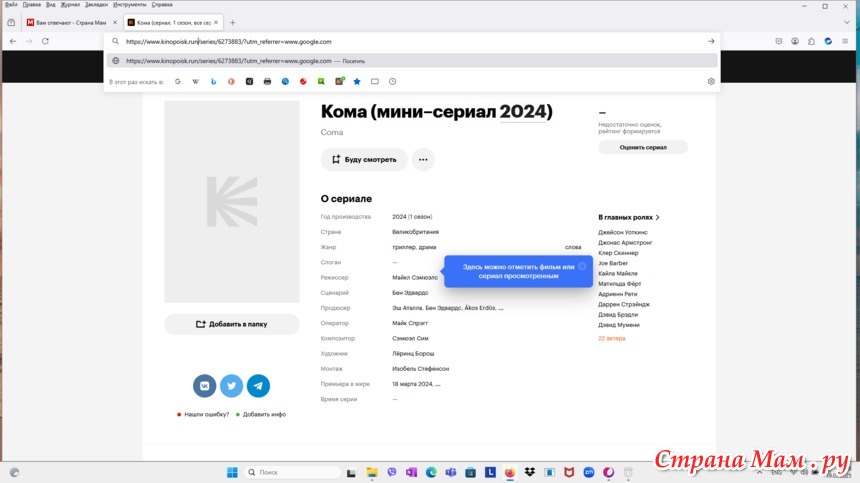This screenshot has height=483, width=860.
Task: Click the Буду смотреть button
Action: (364, 160)
